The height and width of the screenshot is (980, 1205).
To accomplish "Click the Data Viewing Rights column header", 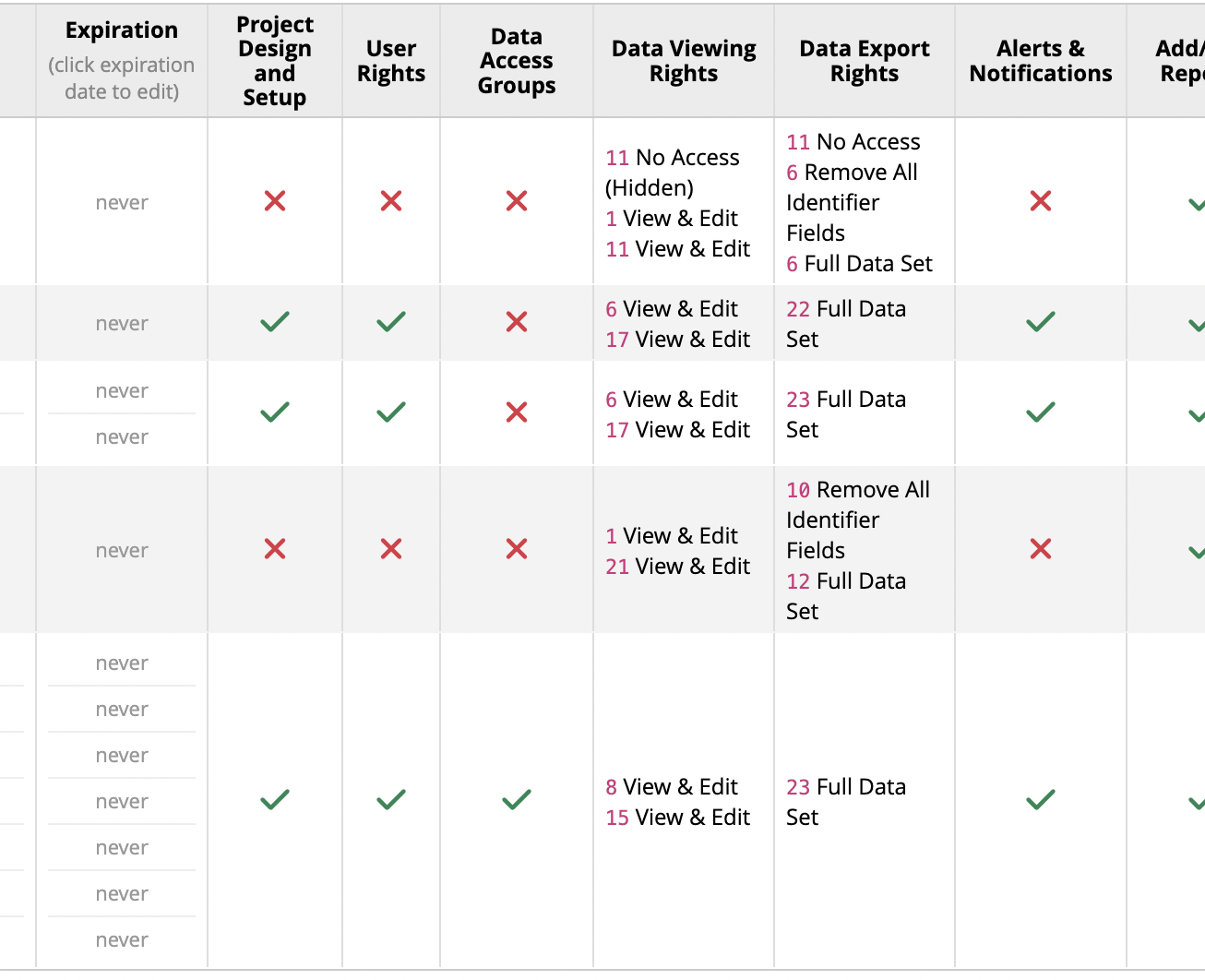I will [x=683, y=60].
